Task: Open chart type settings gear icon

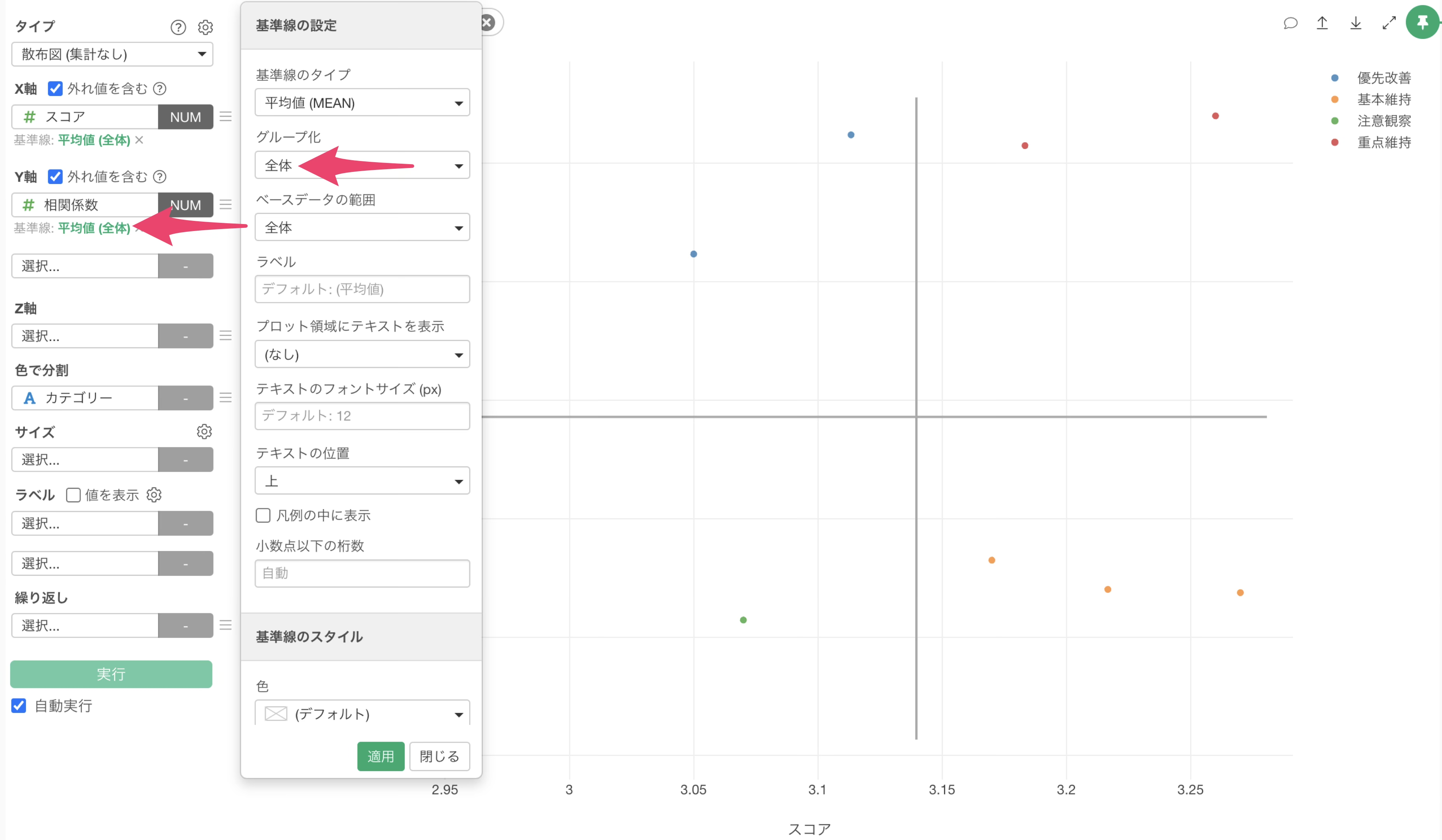Action: (x=205, y=28)
